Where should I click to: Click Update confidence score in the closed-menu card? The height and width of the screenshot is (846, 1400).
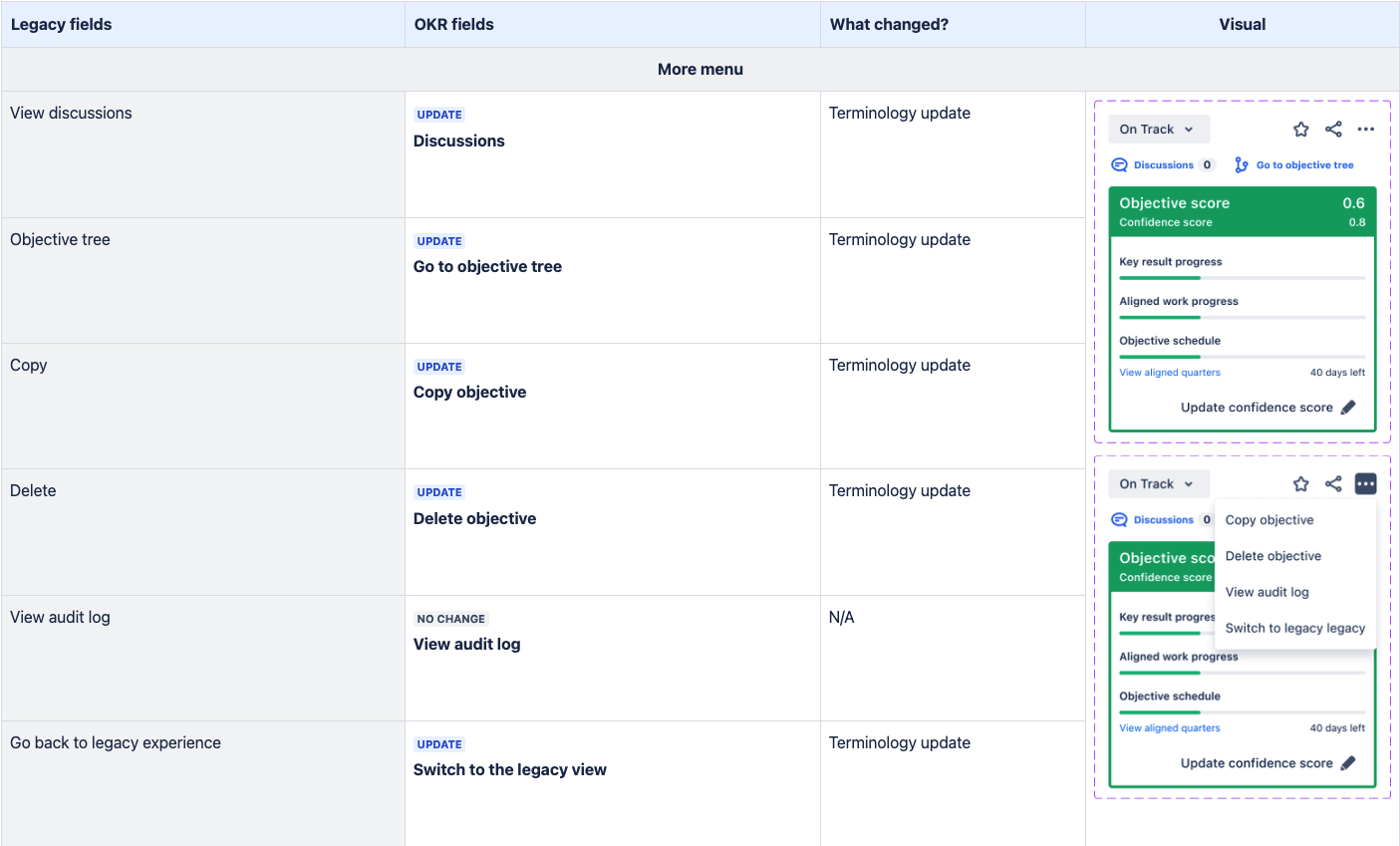[1257, 408]
